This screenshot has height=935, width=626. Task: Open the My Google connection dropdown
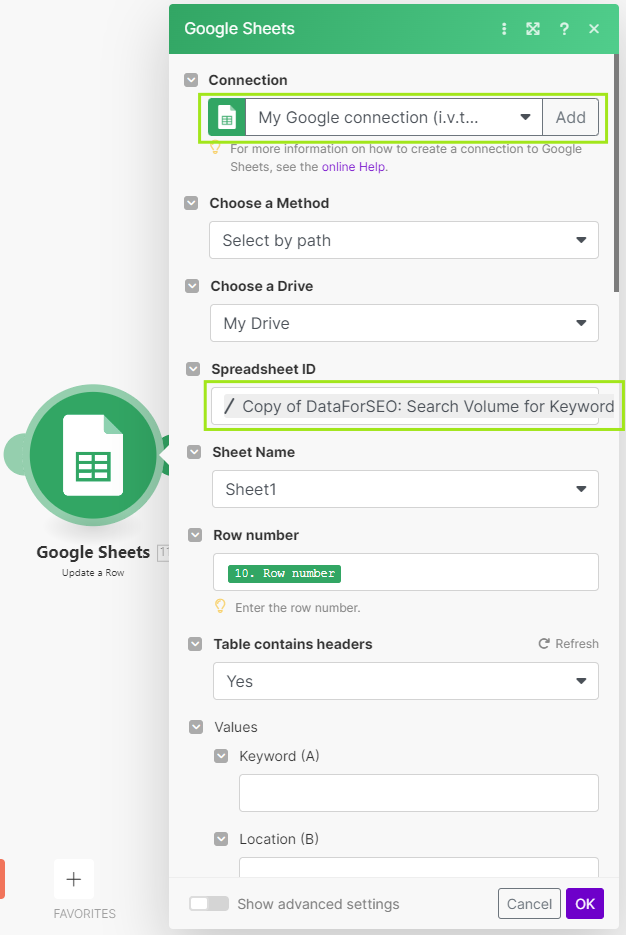tap(393, 117)
